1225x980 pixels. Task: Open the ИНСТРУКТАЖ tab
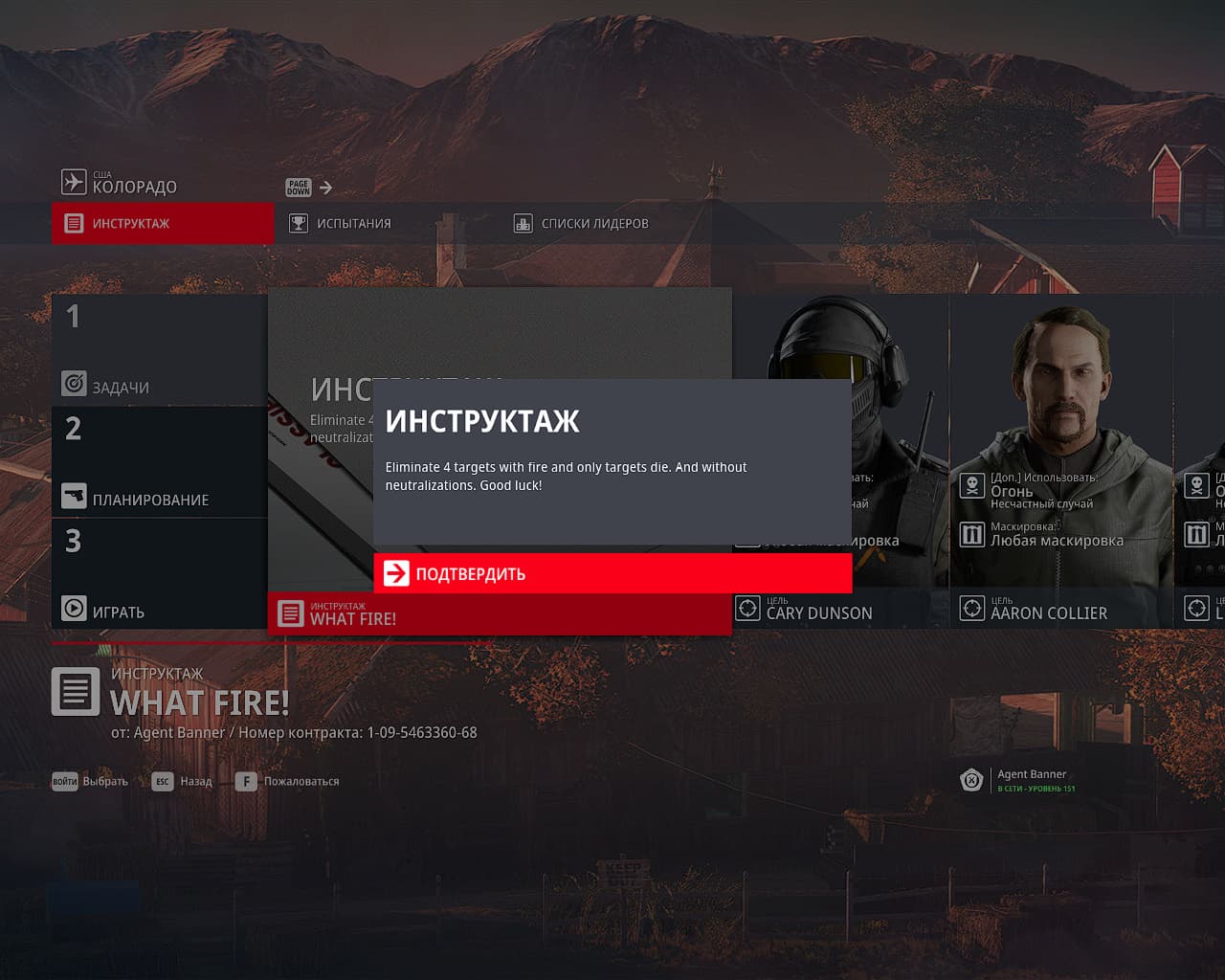(163, 223)
